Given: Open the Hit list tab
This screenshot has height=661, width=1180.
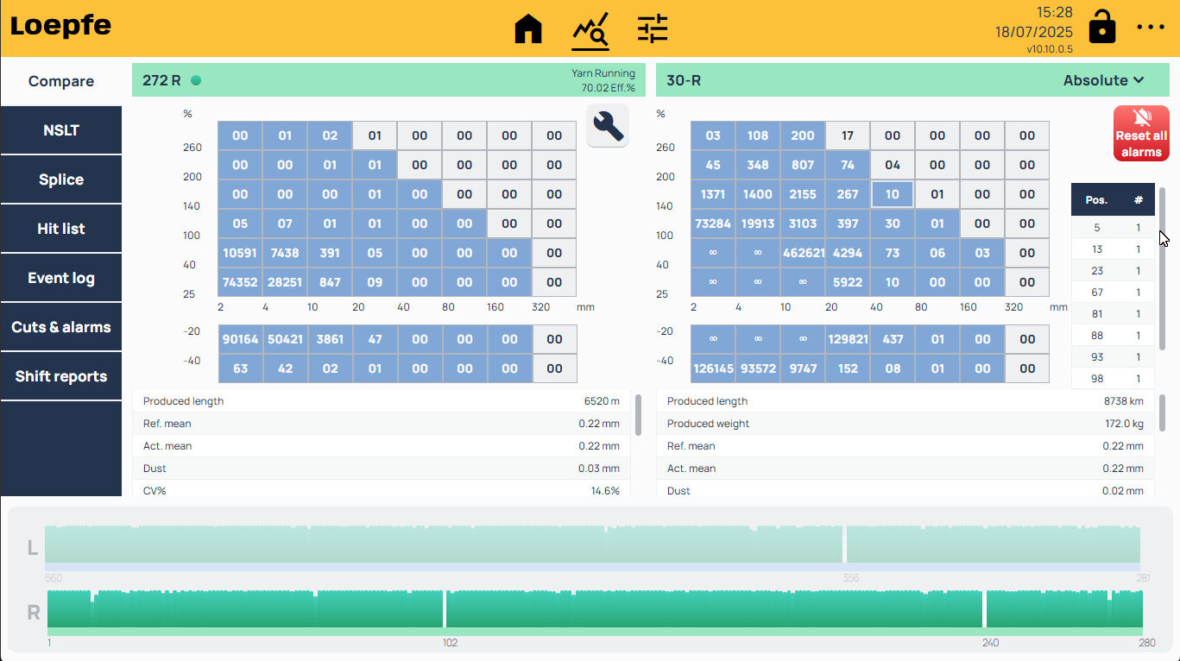Looking at the screenshot, I should point(61,229).
